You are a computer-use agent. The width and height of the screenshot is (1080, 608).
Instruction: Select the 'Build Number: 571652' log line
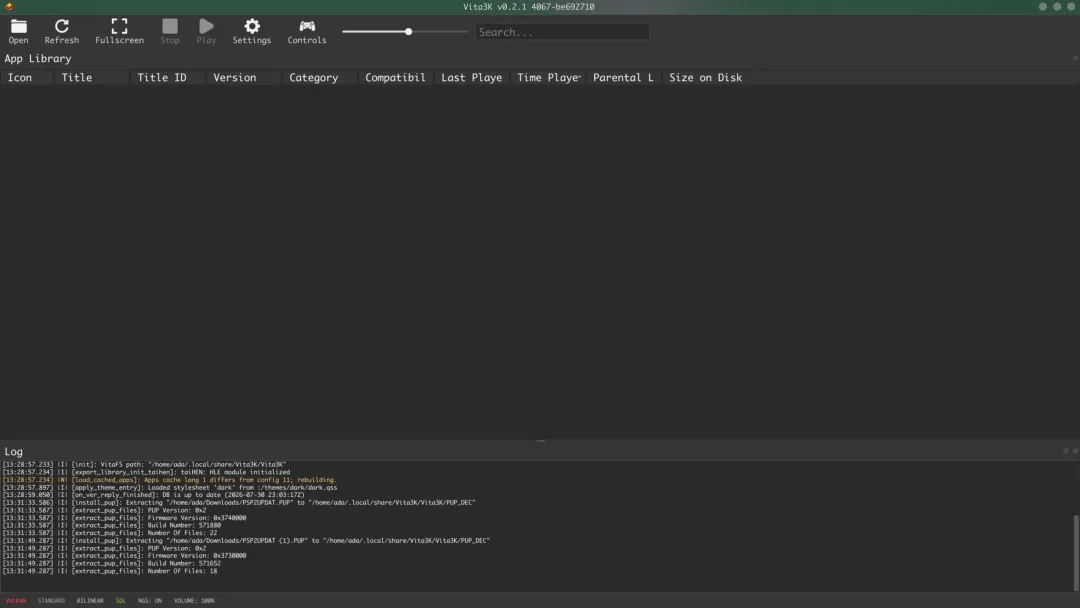coord(112,563)
